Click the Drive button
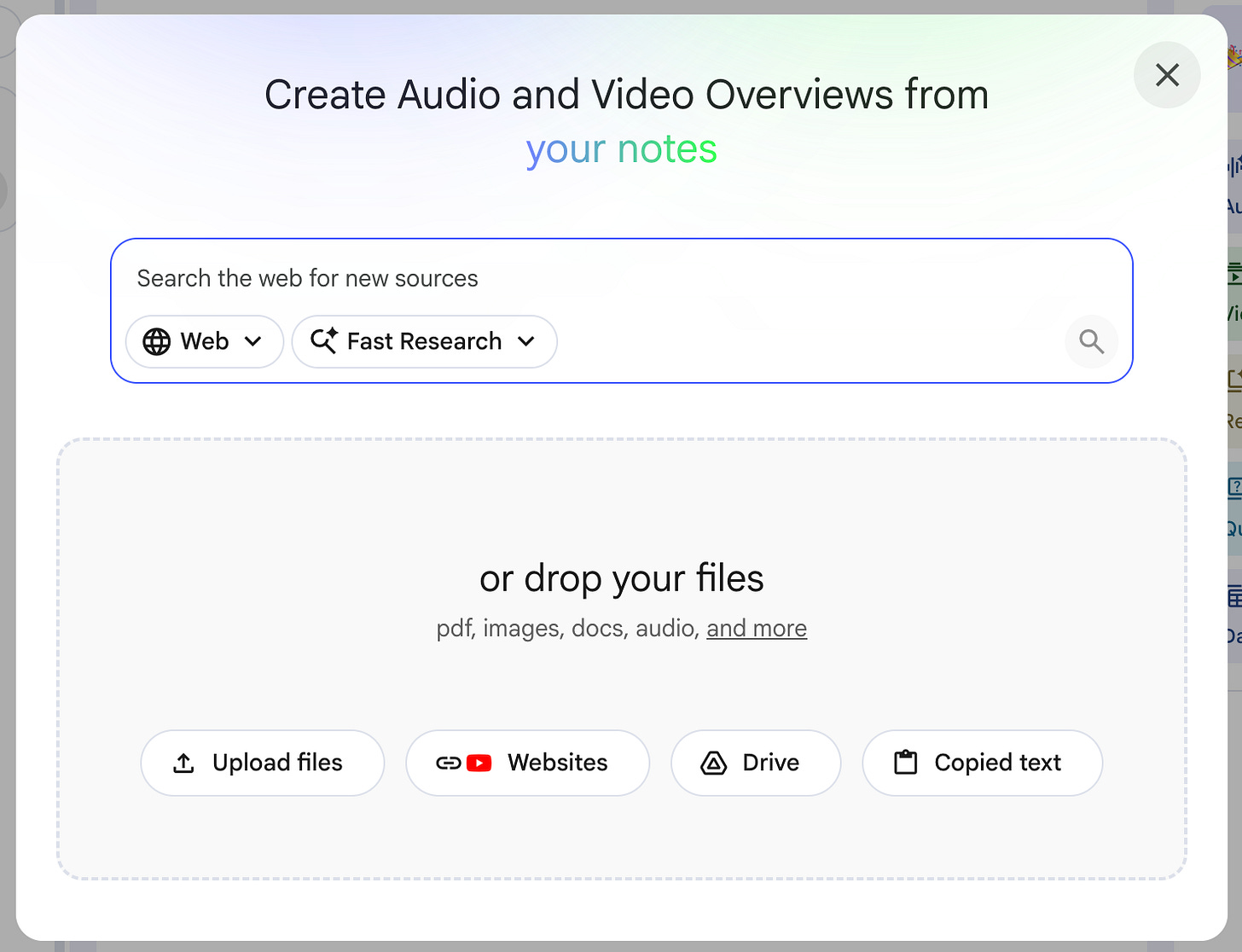This screenshot has width=1242, height=952. pyautogui.click(x=756, y=763)
